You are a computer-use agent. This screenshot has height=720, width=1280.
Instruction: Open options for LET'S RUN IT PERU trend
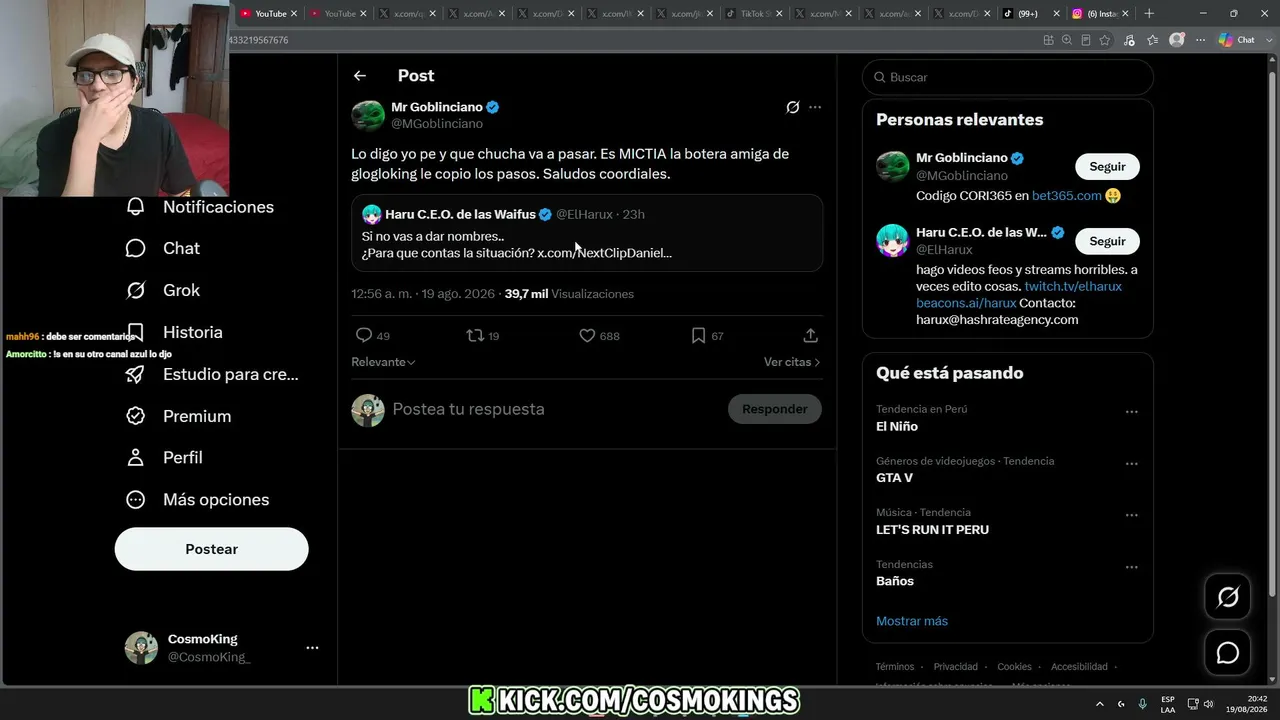(1132, 515)
